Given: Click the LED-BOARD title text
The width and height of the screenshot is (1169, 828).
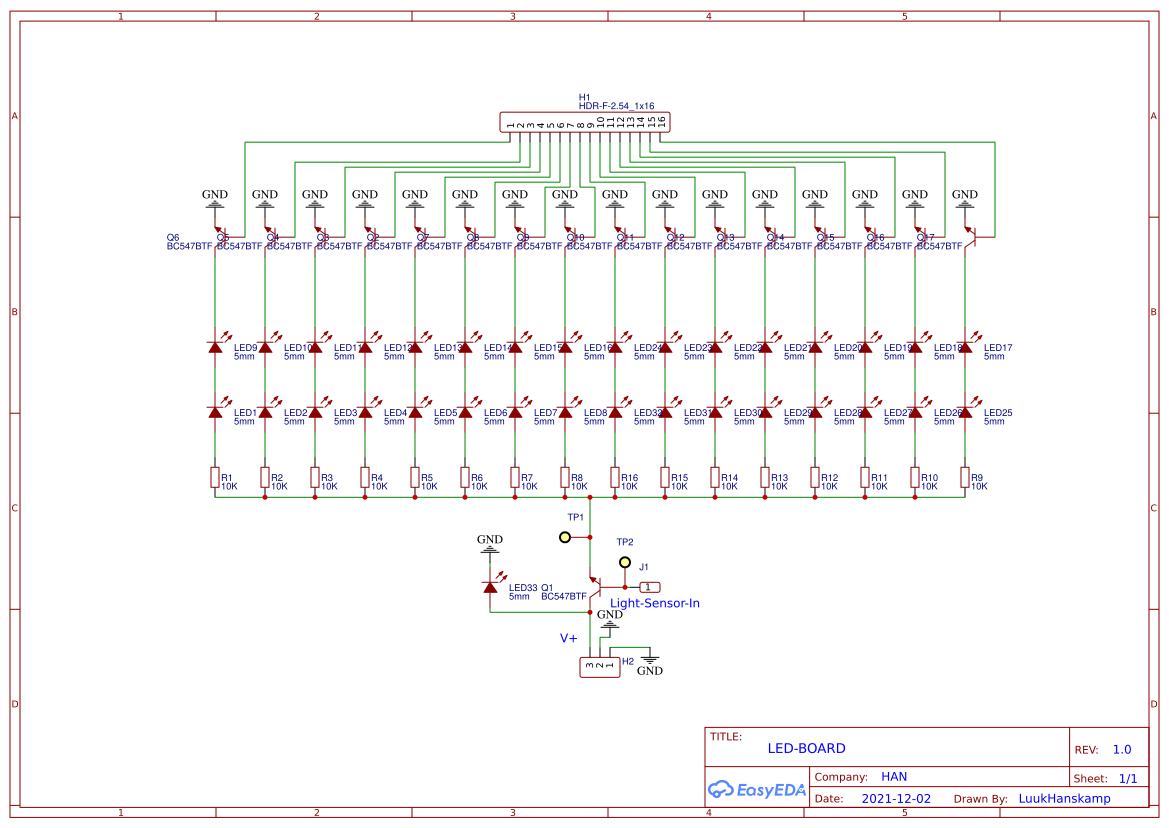Looking at the screenshot, I should pyautogui.click(x=806, y=747).
